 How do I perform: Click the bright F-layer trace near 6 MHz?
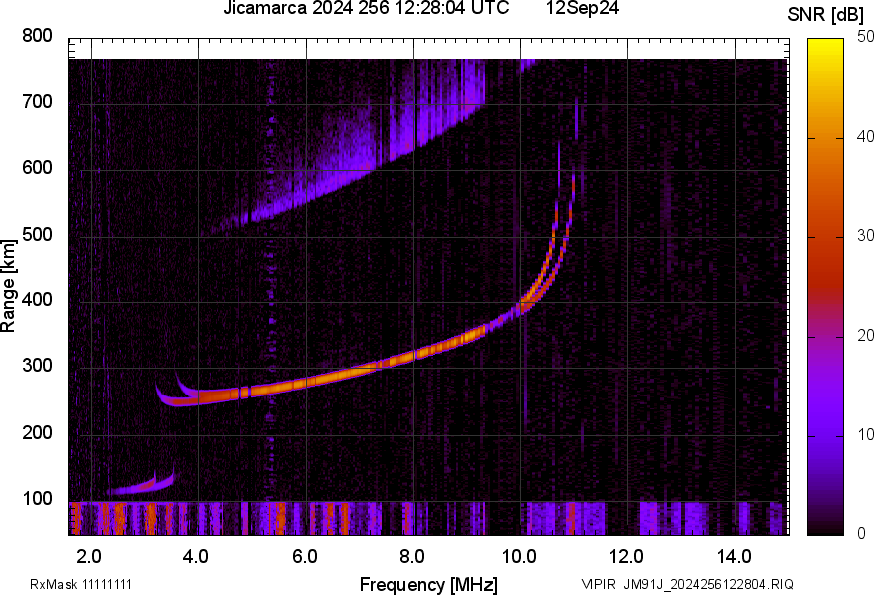[x=307, y=383]
